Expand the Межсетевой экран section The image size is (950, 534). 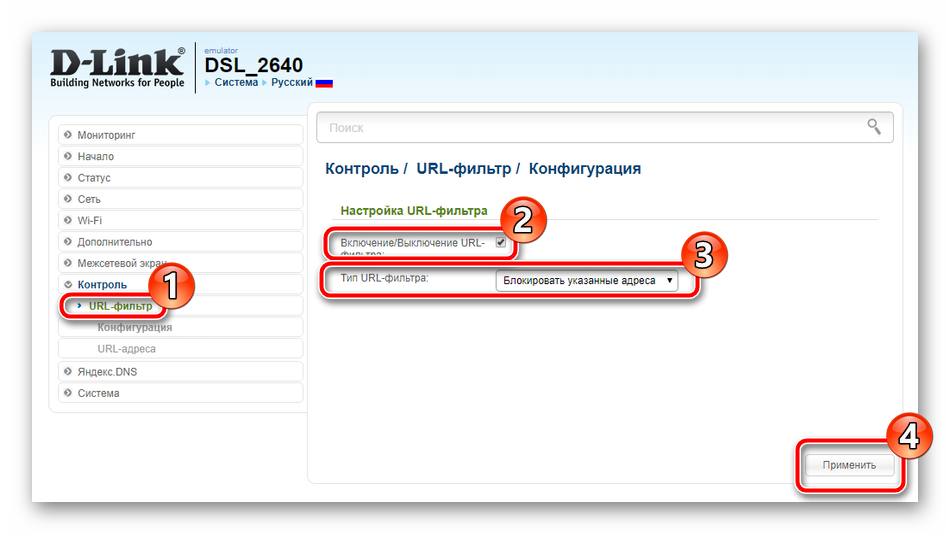point(181,263)
